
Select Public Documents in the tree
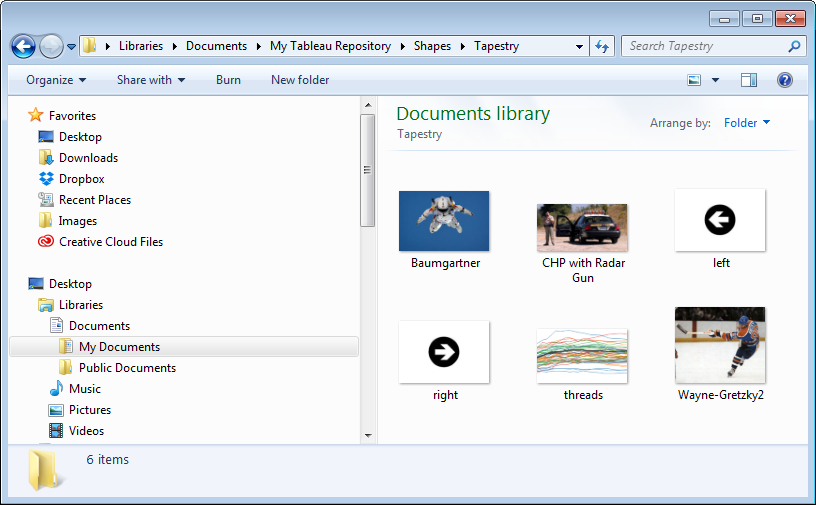coord(128,368)
